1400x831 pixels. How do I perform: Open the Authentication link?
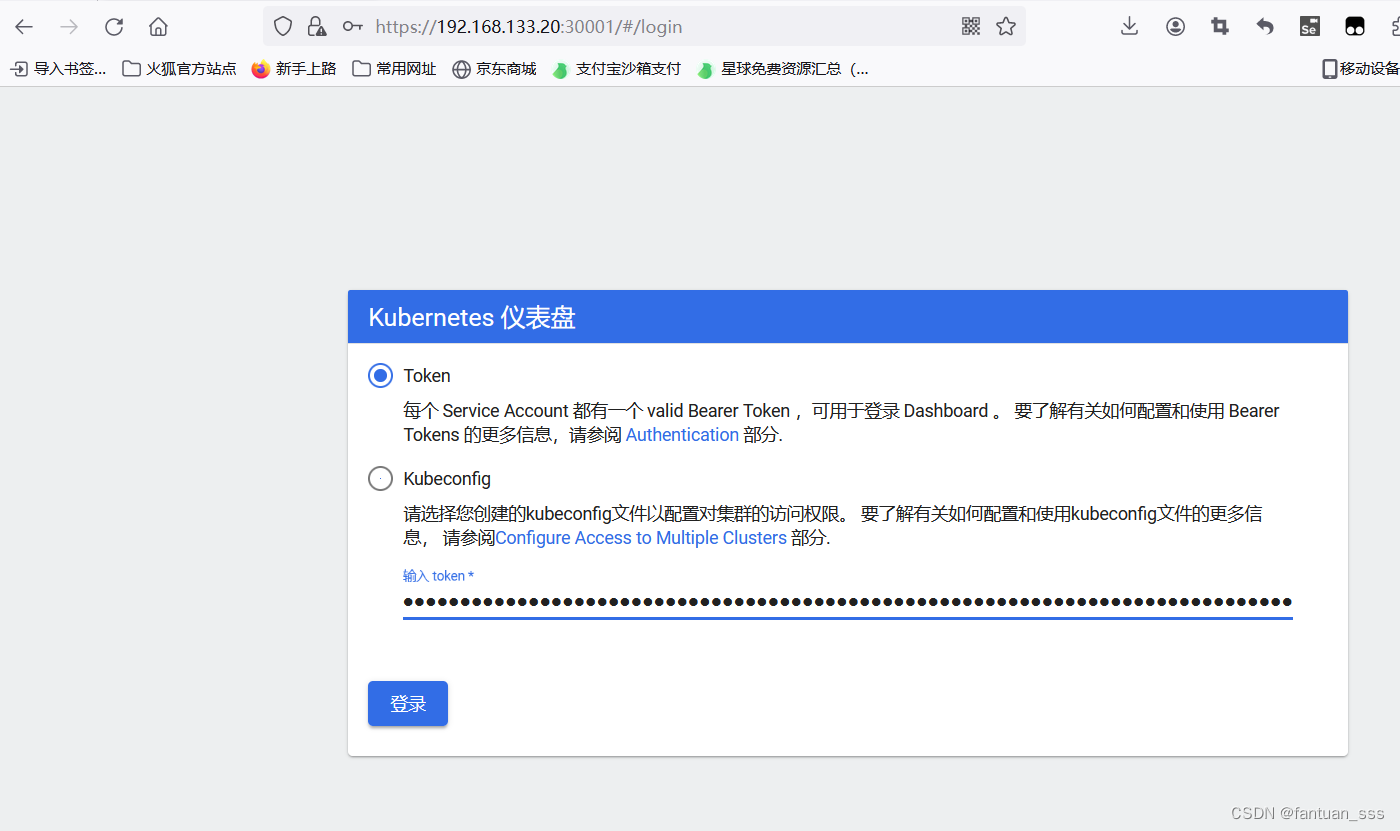[x=682, y=435]
